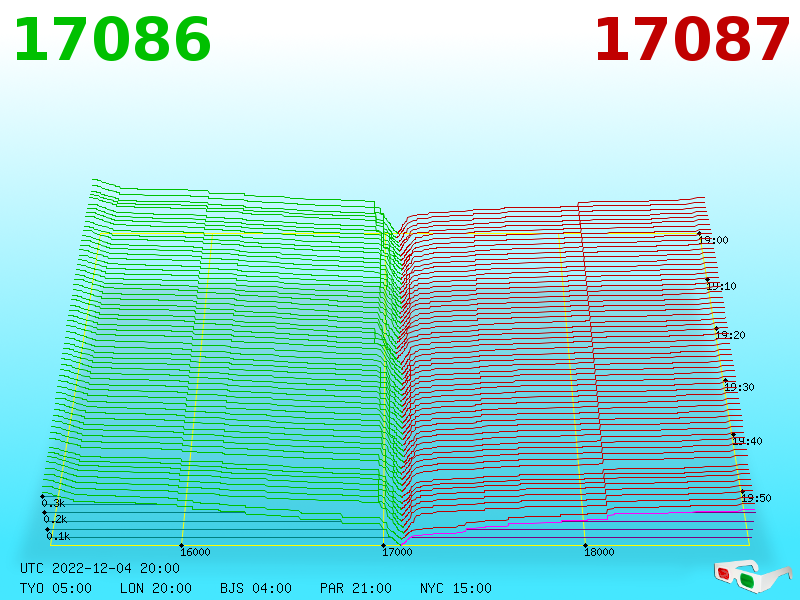
Task: Click the 17000 price axis label
Action: (397, 552)
